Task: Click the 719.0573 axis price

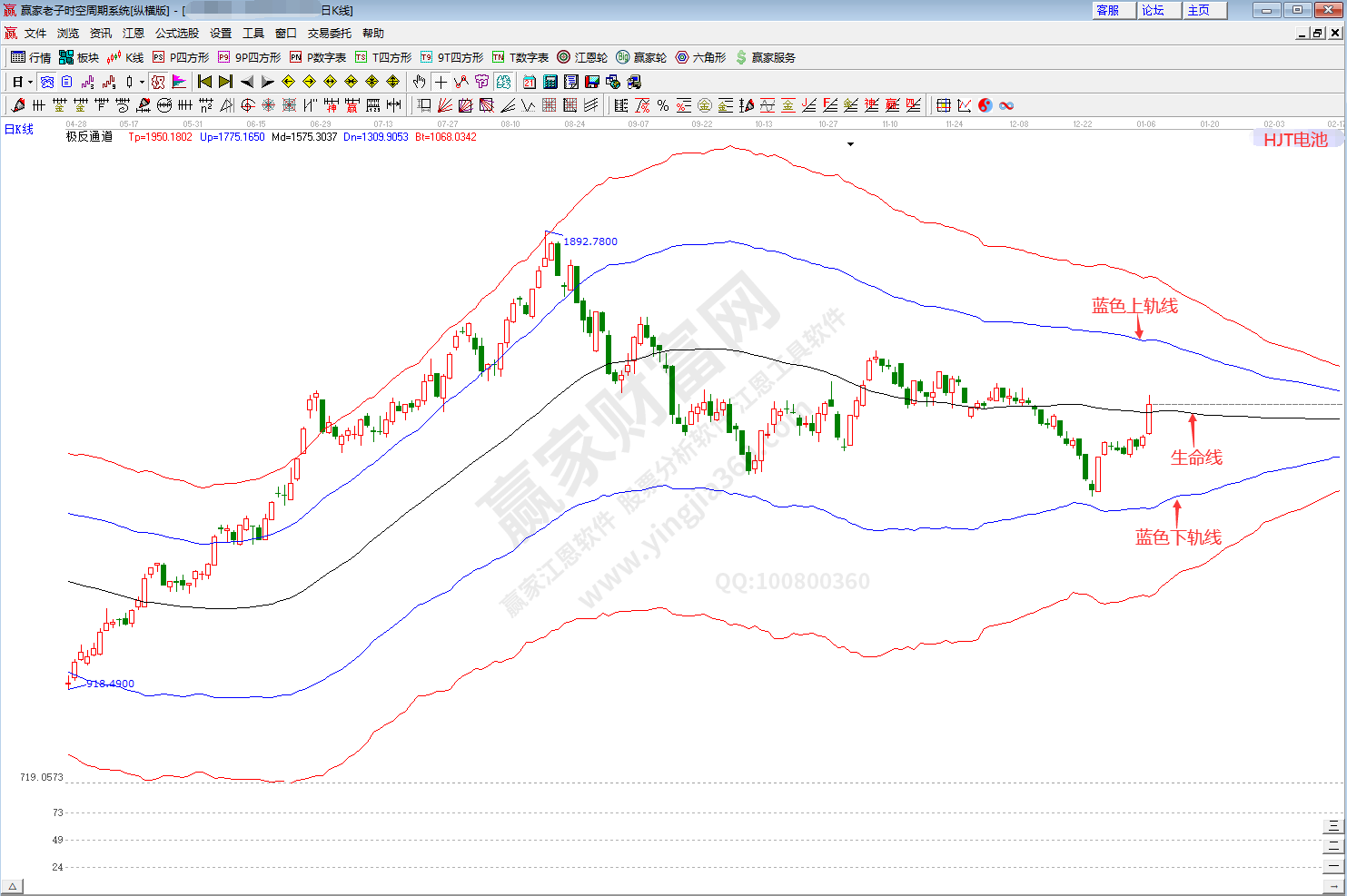Action: pyautogui.click(x=42, y=777)
